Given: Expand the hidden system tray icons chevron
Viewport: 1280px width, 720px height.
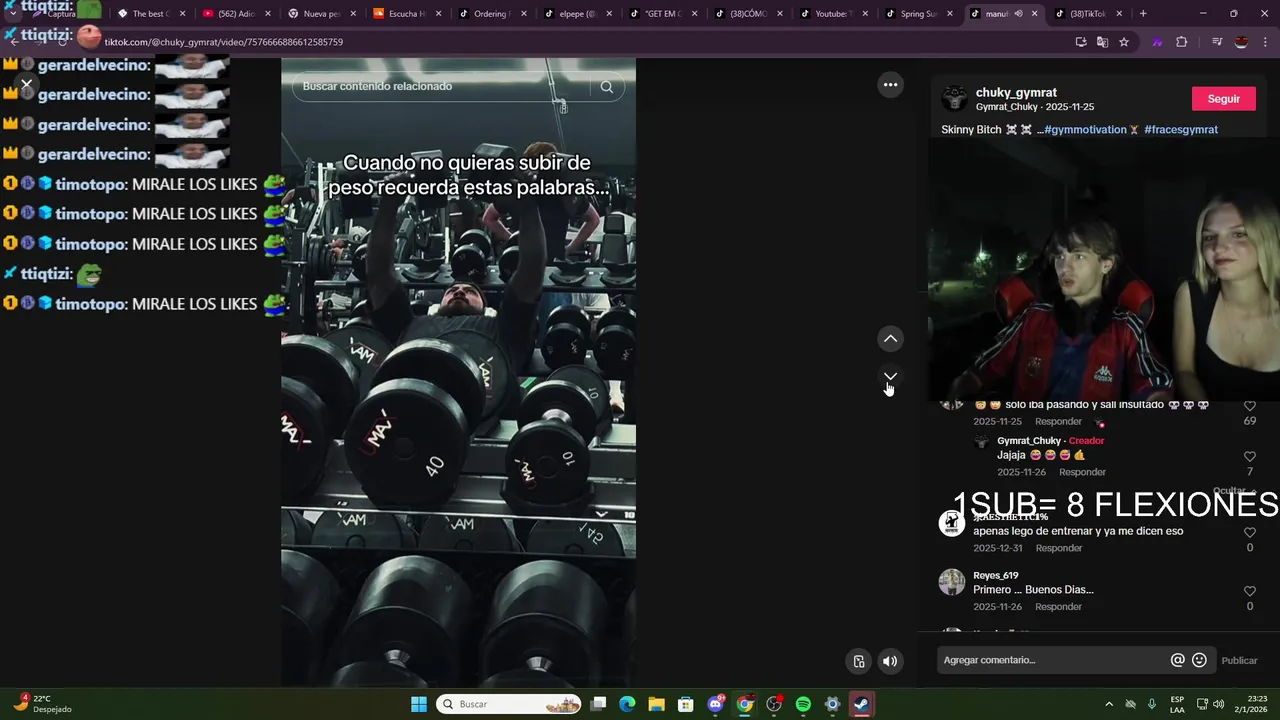Looking at the screenshot, I should point(1108,704).
